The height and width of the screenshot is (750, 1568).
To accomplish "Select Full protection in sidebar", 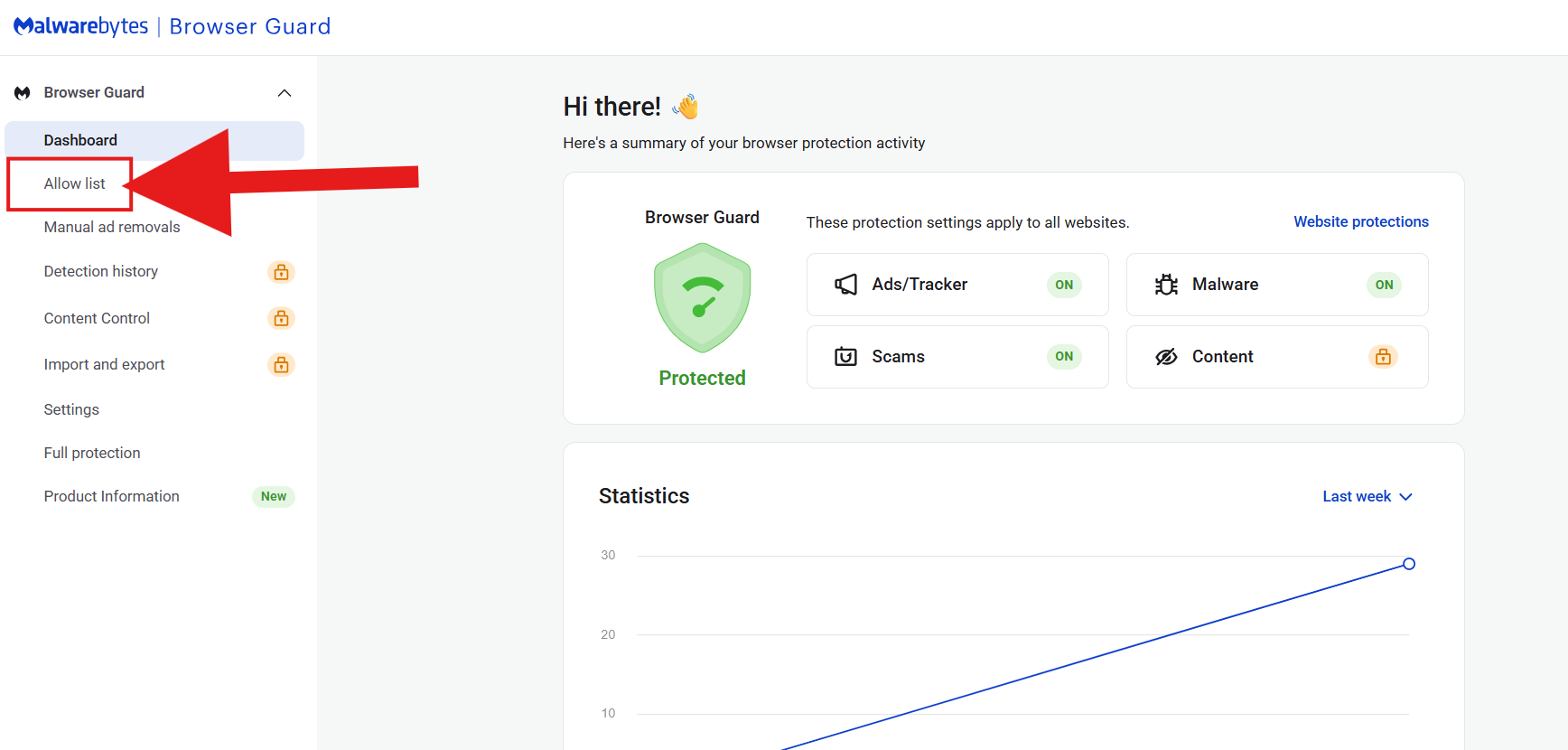I will (x=92, y=453).
